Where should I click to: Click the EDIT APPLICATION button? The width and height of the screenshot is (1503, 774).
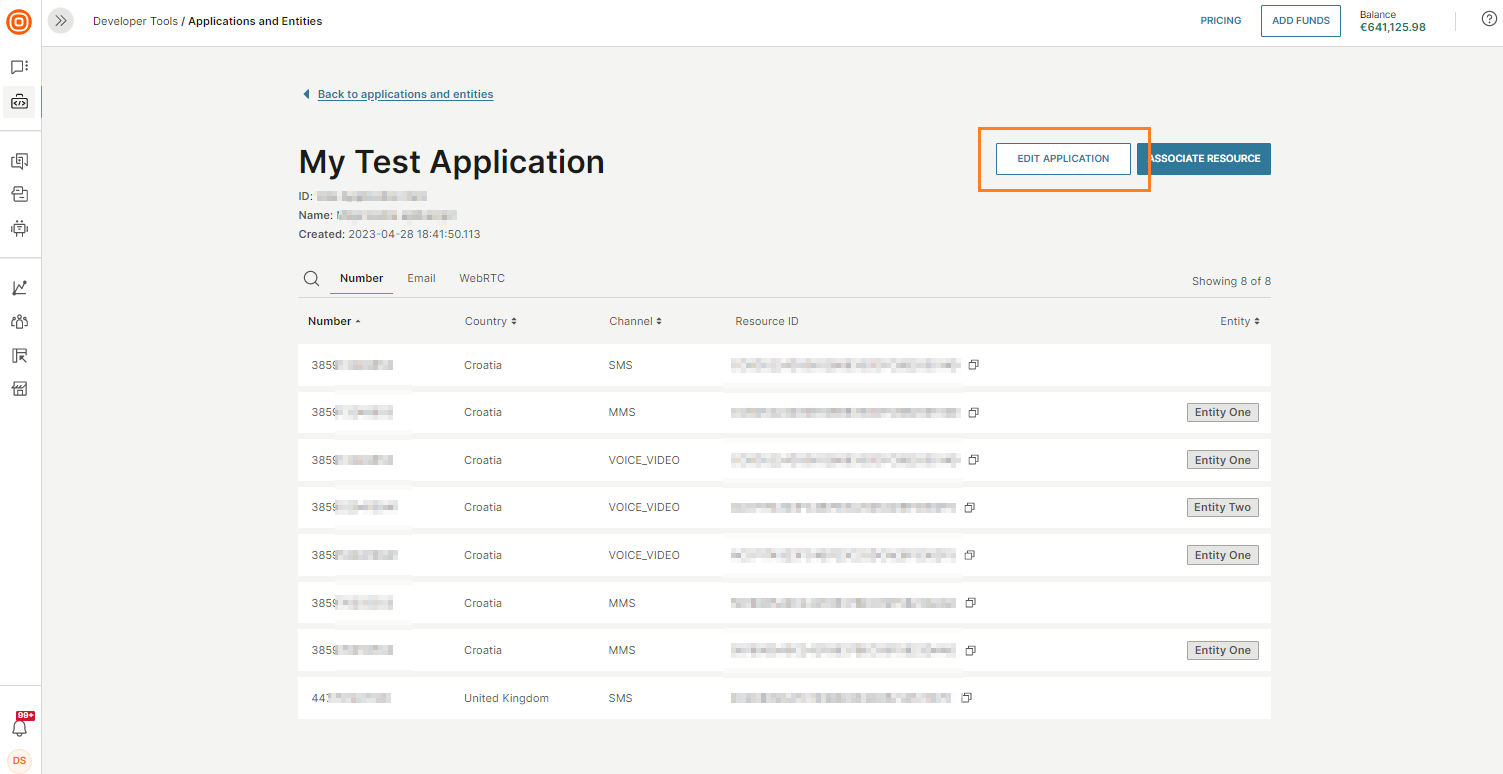pos(1062,158)
